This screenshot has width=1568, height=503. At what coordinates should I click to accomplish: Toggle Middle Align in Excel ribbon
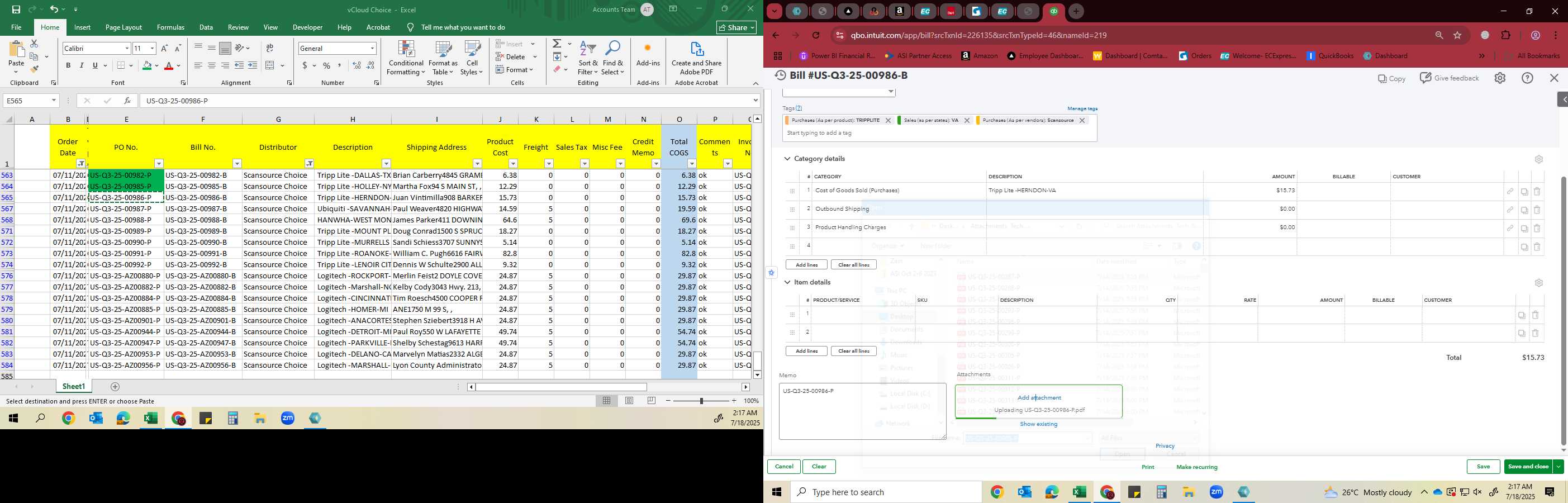[x=211, y=48]
